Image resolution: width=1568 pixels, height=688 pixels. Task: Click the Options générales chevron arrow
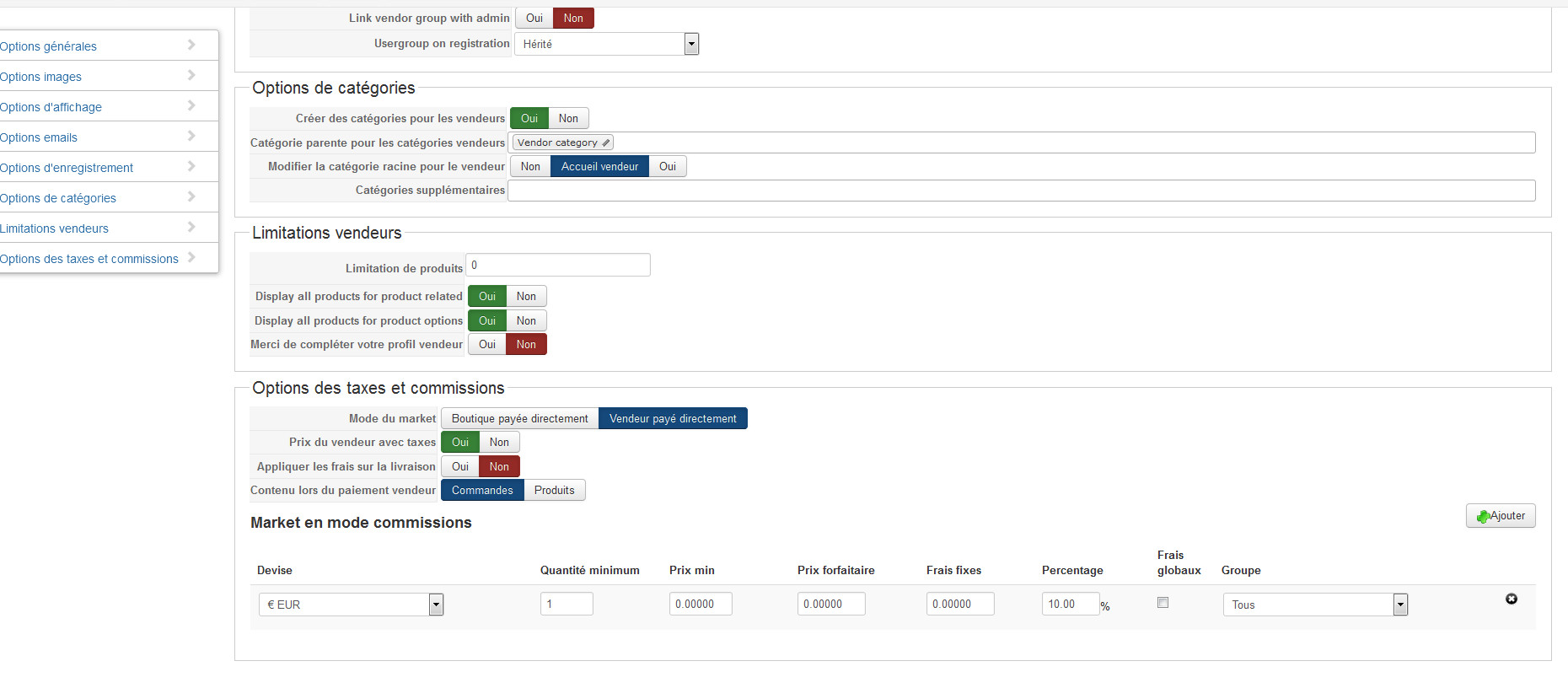[191, 45]
